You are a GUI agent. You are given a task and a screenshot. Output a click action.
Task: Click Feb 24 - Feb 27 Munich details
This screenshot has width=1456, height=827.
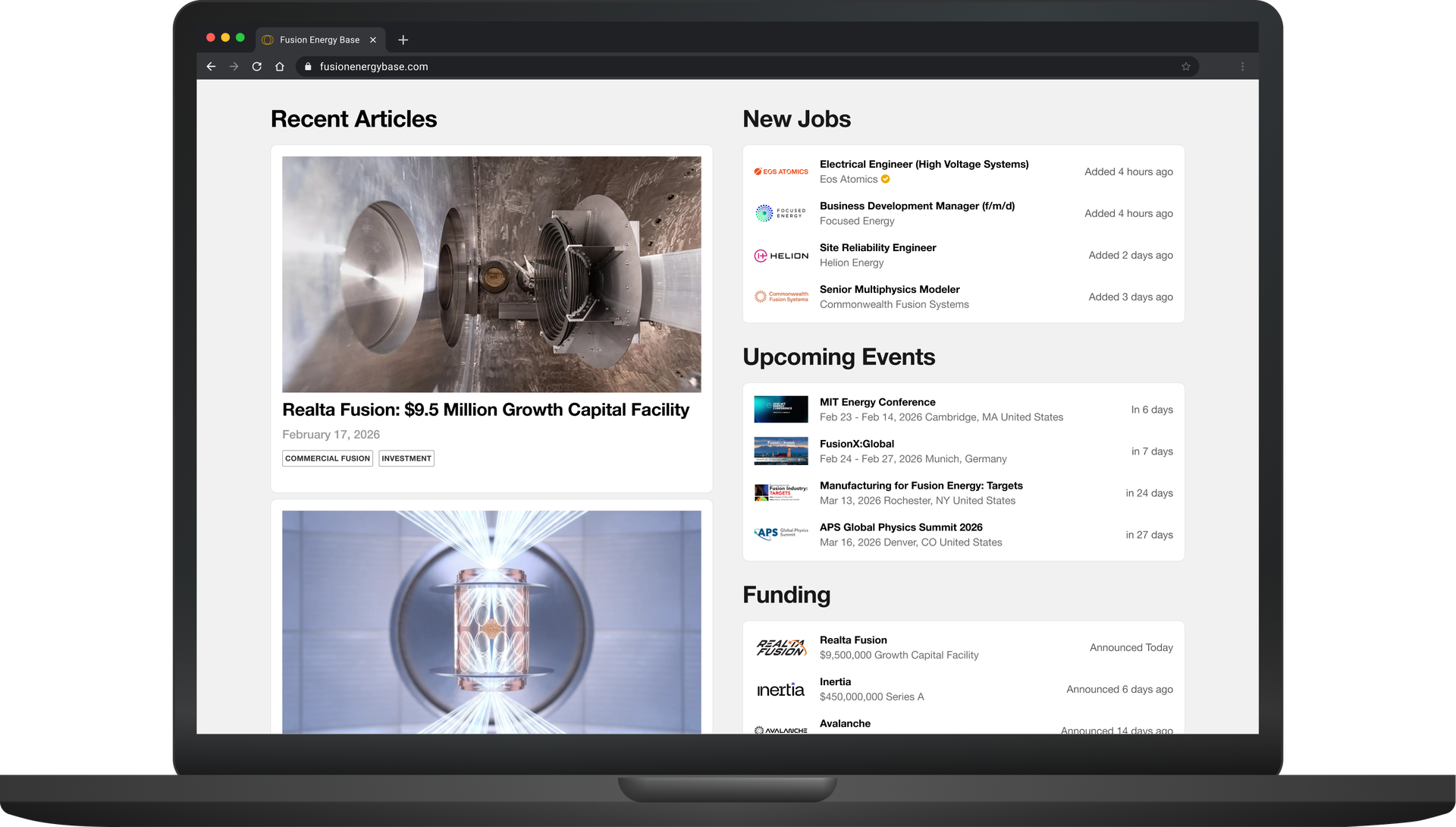913,459
